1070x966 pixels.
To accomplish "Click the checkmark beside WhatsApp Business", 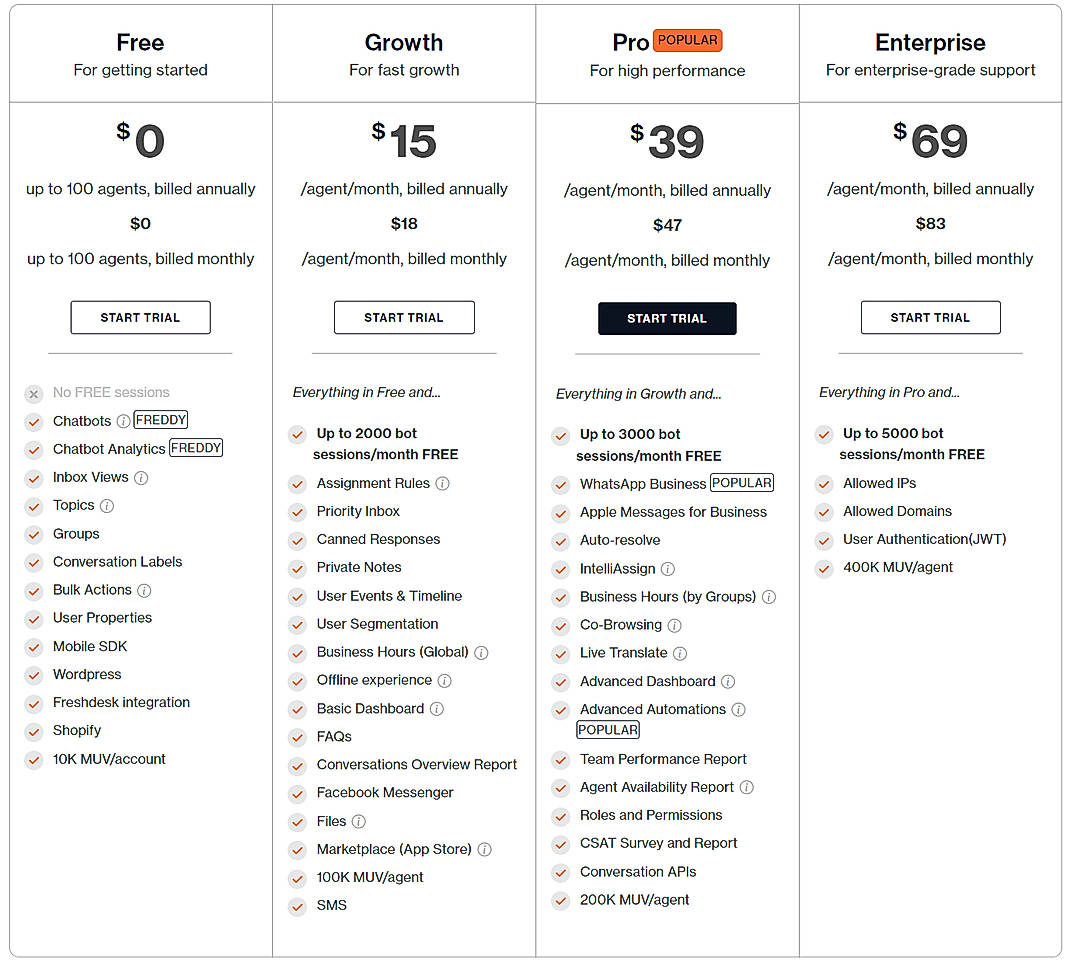I will coord(560,483).
